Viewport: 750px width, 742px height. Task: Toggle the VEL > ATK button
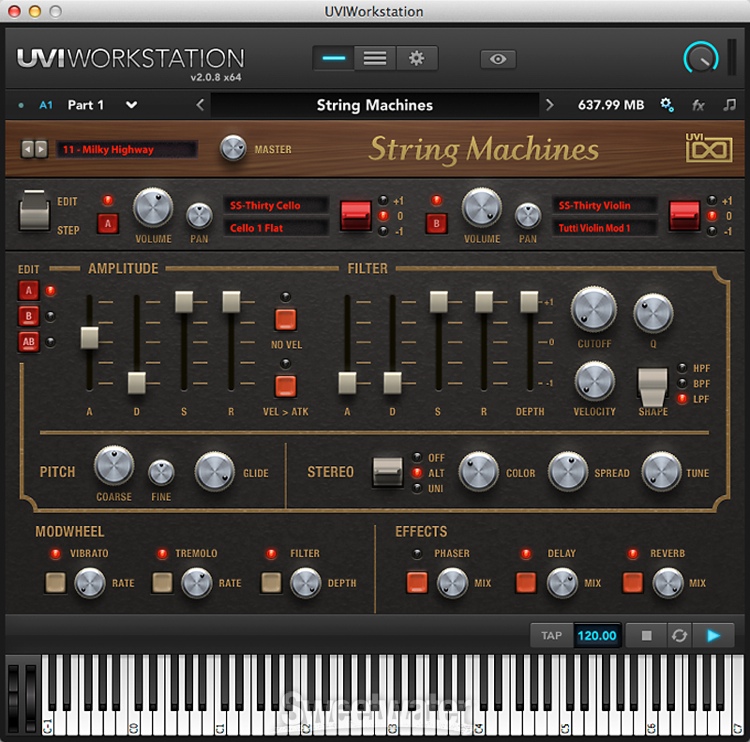(x=286, y=386)
